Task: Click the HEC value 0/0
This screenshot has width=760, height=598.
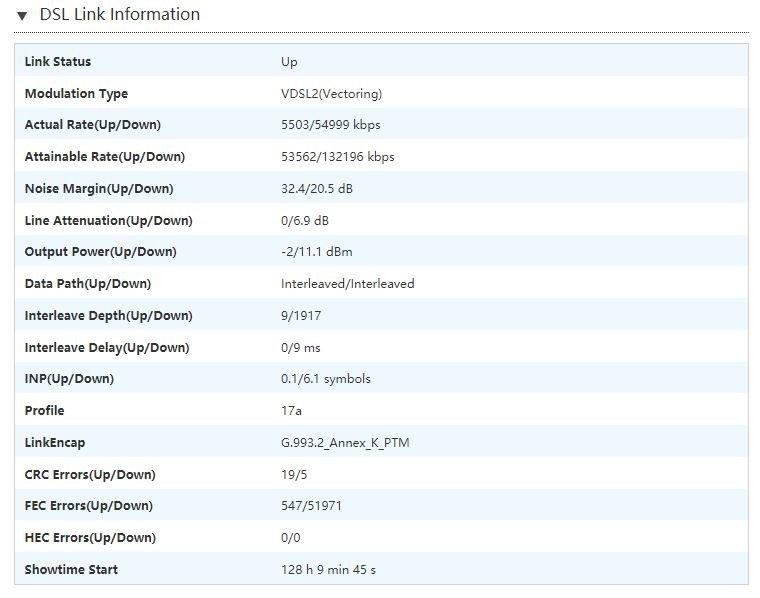Action: click(x=291, y=538)
